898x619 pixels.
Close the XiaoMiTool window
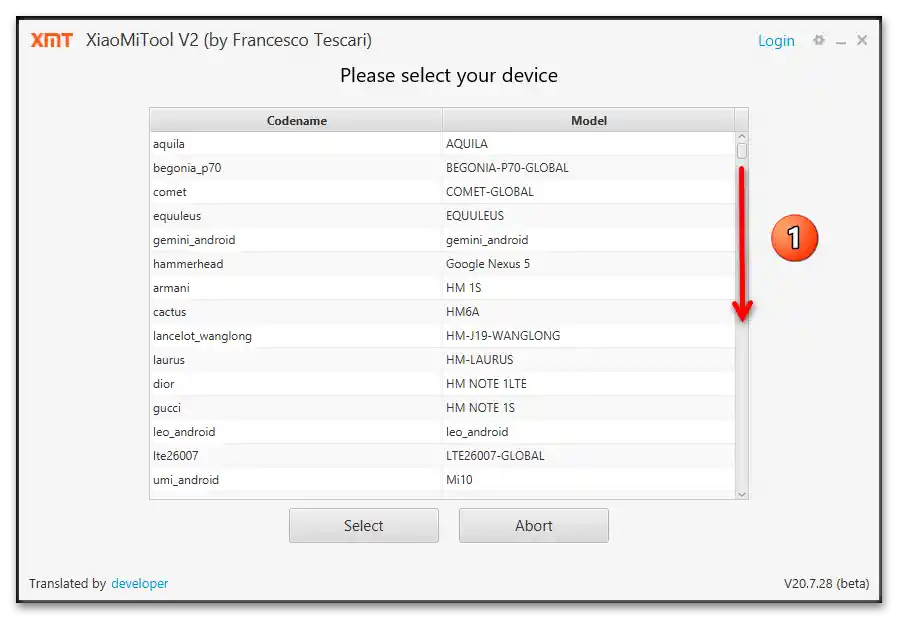(862, 41)
